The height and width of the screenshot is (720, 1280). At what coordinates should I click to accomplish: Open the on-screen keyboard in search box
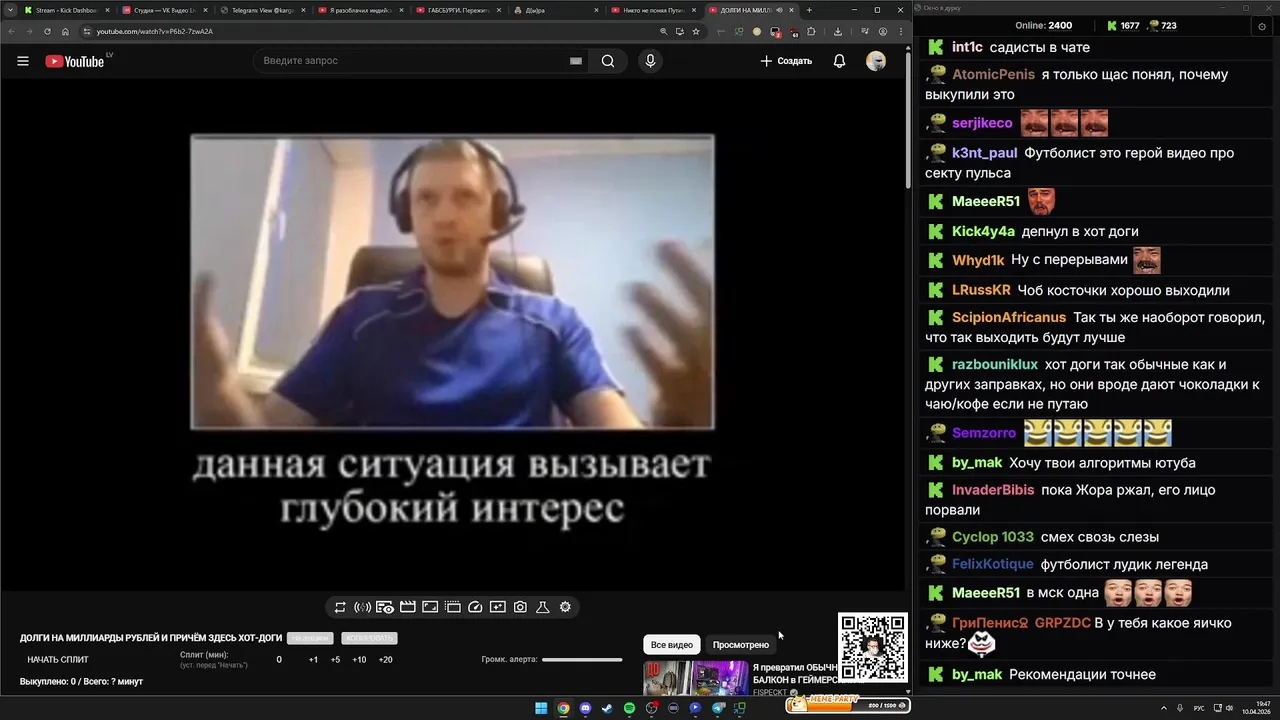[x=575, y=61]
